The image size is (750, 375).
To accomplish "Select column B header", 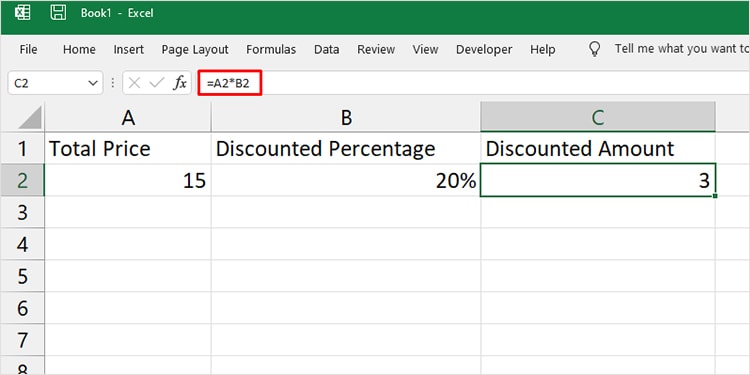I will pos(346,118).
